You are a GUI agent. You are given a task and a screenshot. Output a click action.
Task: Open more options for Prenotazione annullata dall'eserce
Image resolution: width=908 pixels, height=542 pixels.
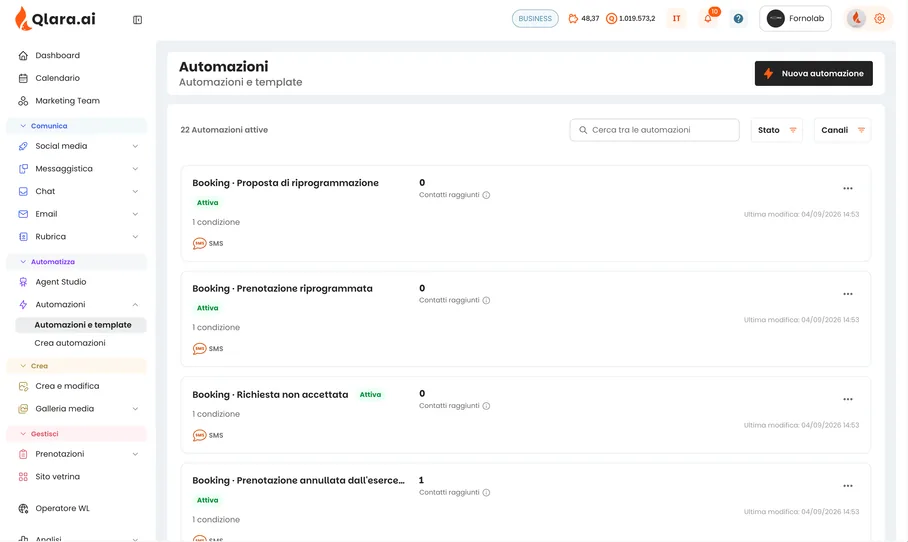[x=848, y=486]
